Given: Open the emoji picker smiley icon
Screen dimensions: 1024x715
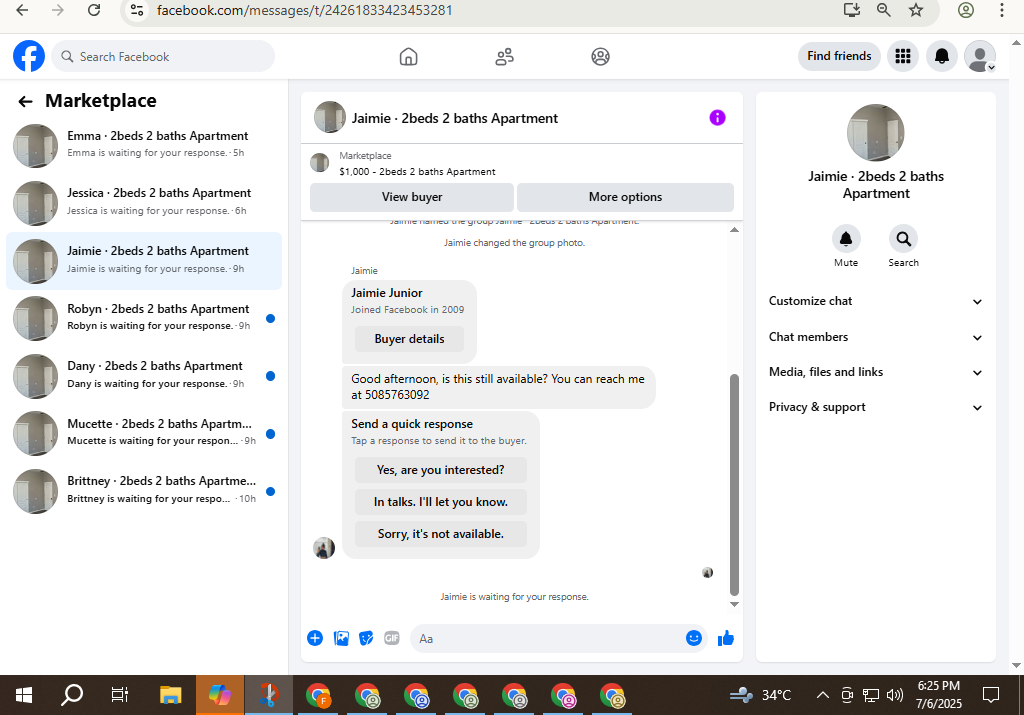Looking at the screenshot, I should 694,638.
